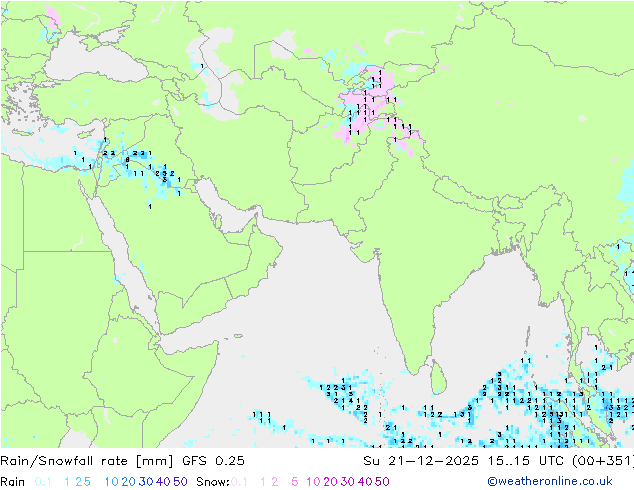Click the '15..15 UTC' time text
The height and width of the screenshot is (490, 634).
[526, 461]
